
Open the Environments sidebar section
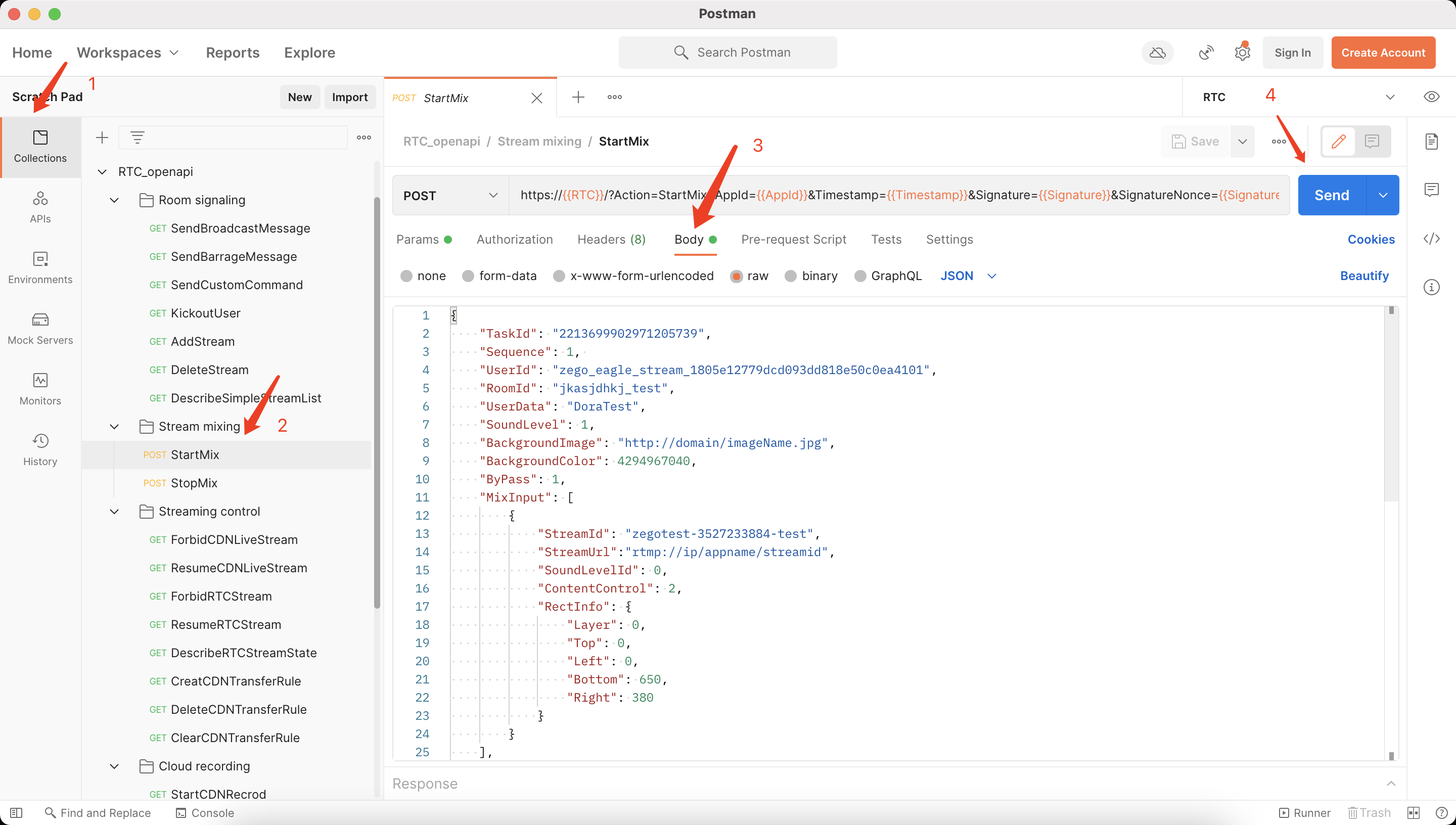[40, 267]
